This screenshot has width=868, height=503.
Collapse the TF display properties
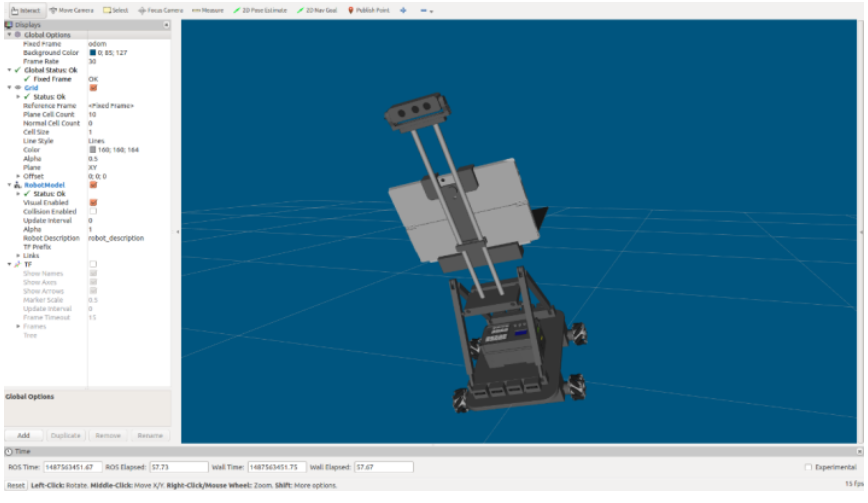[9, 265]
